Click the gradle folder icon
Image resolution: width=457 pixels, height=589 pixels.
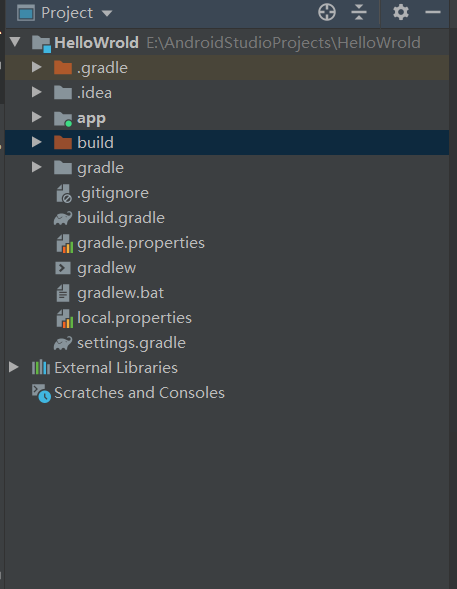[63, 168]
